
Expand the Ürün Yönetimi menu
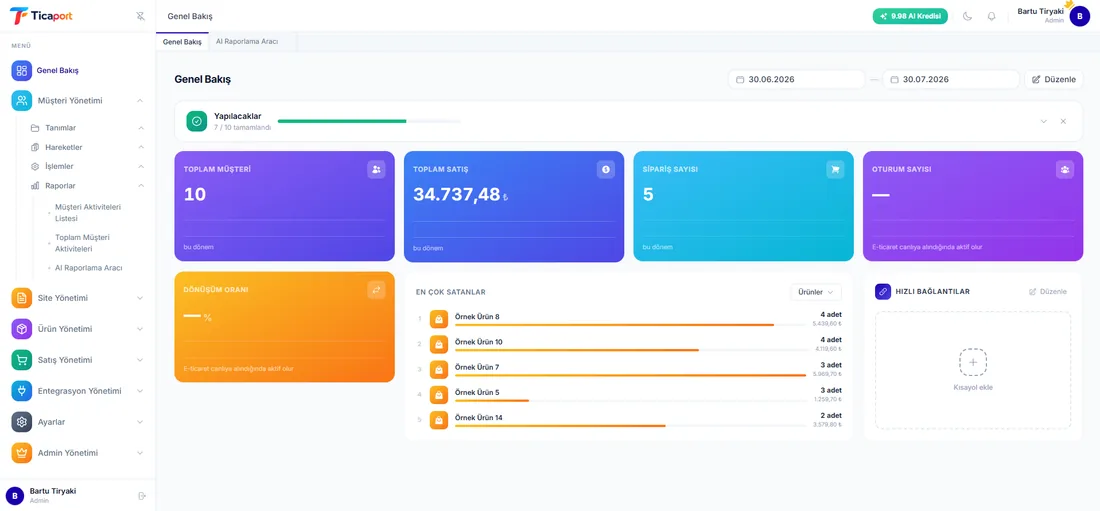[140, 329]
